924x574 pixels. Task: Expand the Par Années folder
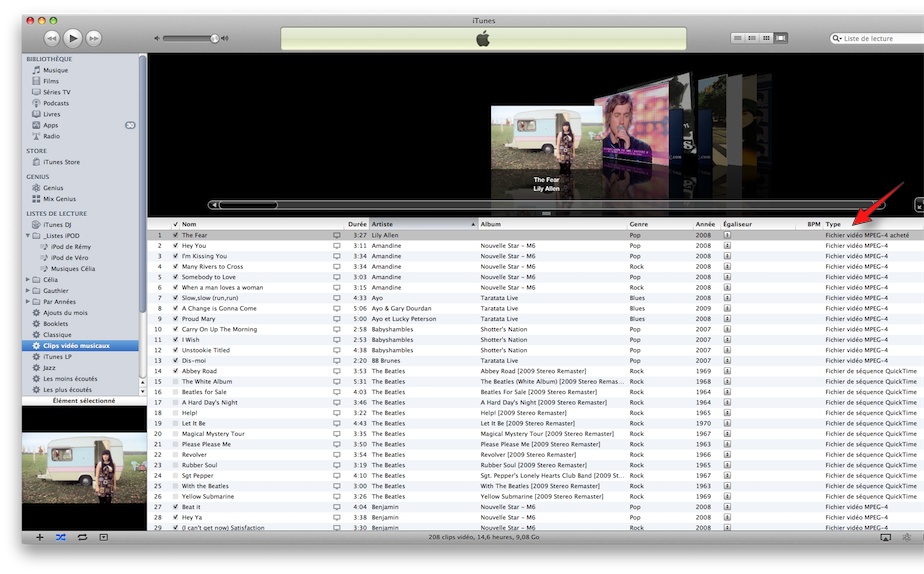coord(28,302)
